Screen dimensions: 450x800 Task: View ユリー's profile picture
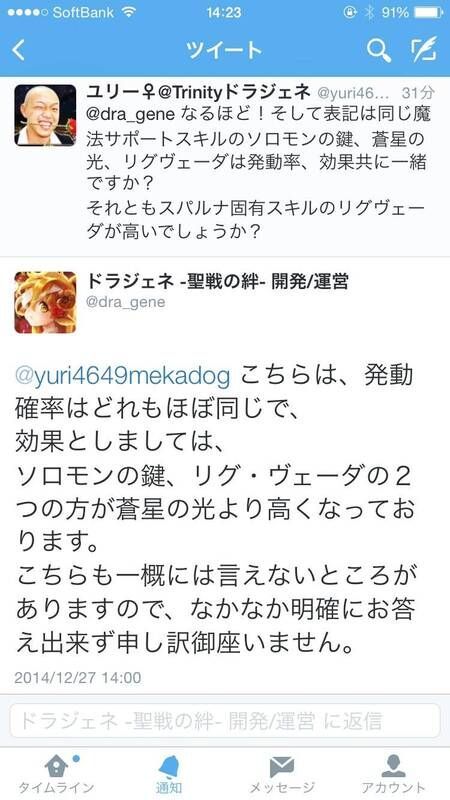45,115
